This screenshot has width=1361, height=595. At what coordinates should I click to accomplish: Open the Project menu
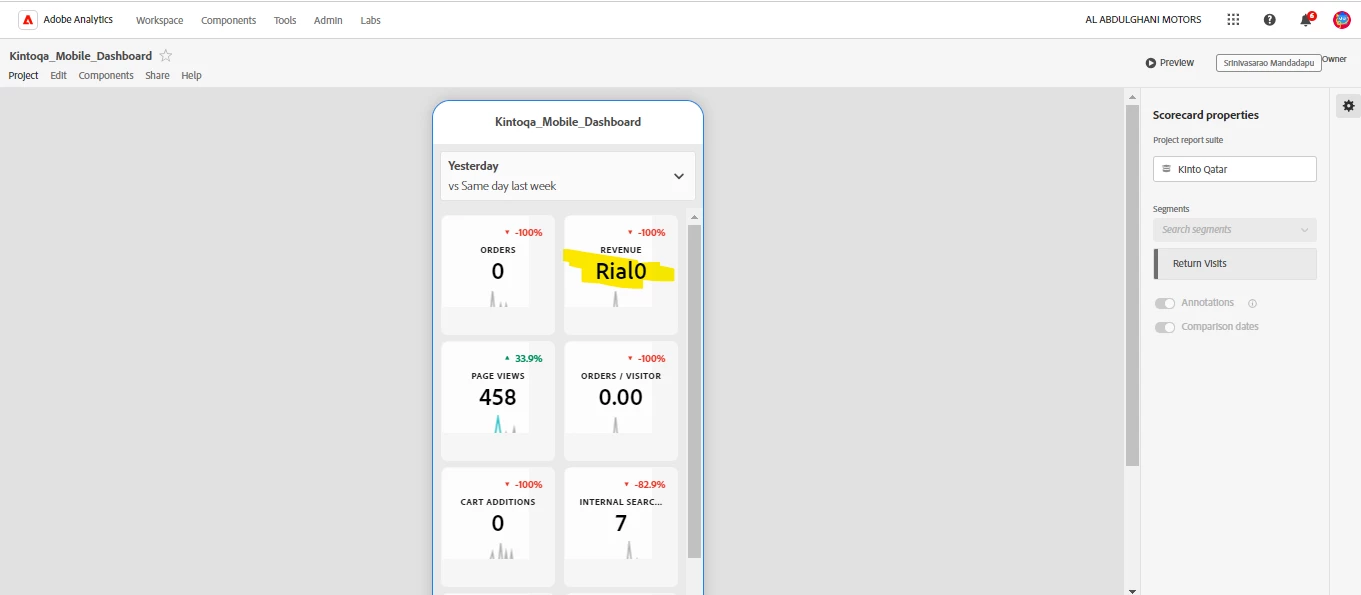point(24,75)
